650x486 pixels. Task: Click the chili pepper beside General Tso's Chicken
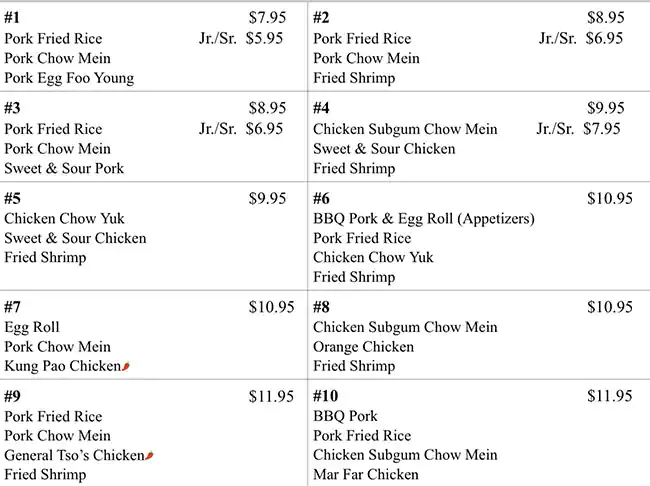coord(149,457)
